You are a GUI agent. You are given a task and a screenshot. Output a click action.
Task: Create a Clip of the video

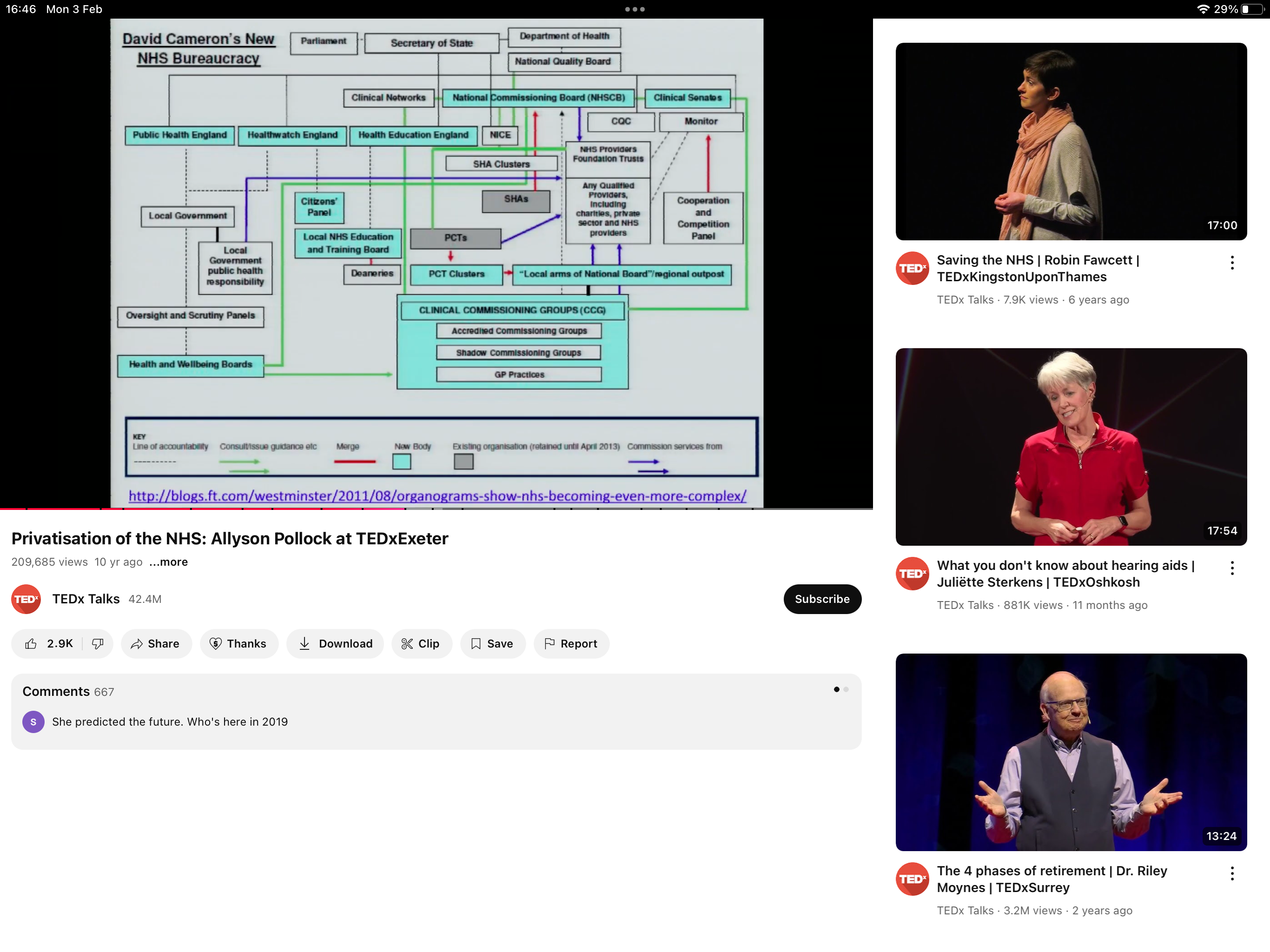(x=422, y=644)
